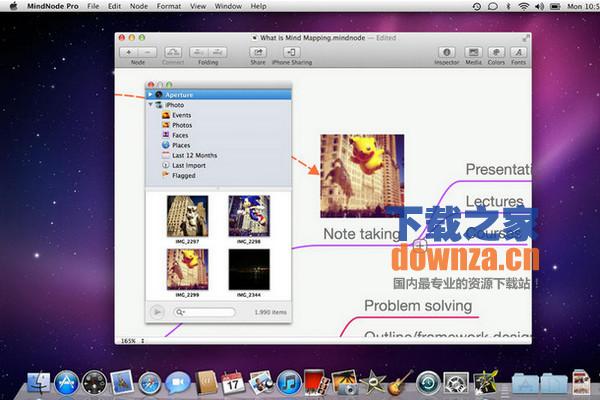Expand the Aperture source disclosure triangle
Screen dimensions: 600x400
[150, 94]
